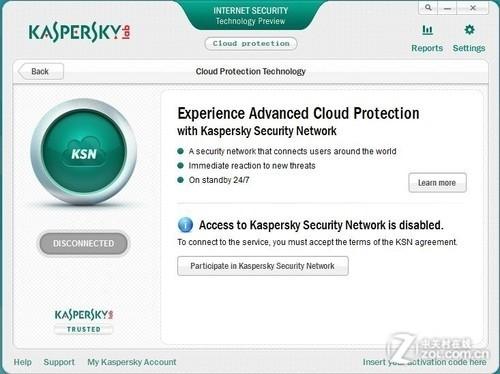This screenshot has height=374, width=500.
Task: Click the Kaspersky Trusted badge
Action: click(84, 322)
